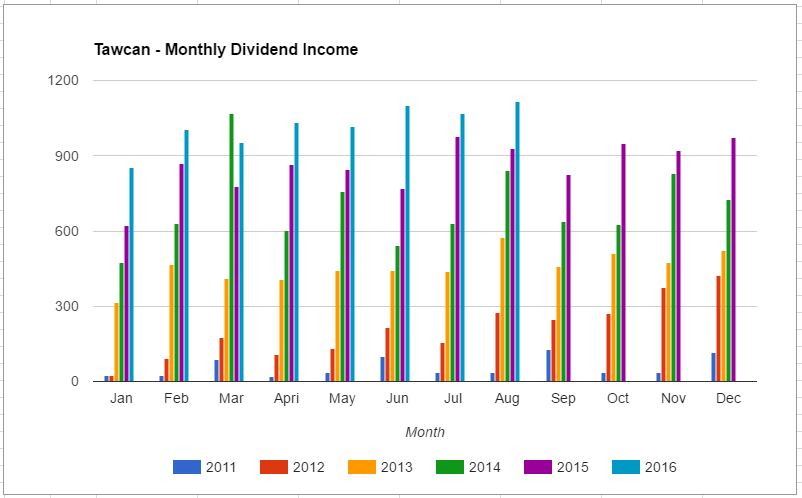Click the purple 2015 bar in Dec
This screenshot has width=802, height=498.
733,260
